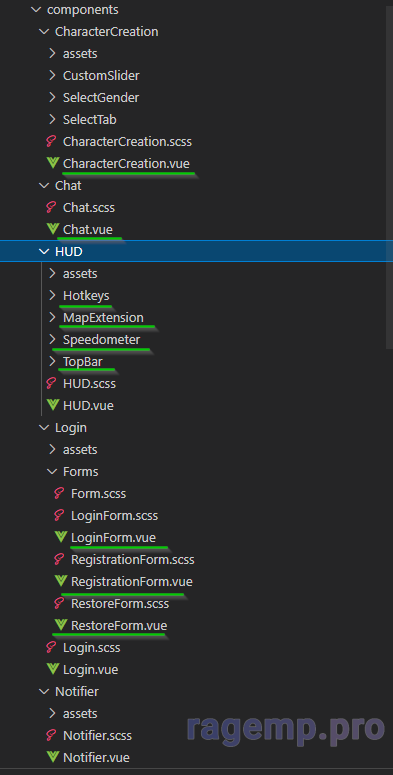Click the vertical scrollbar in explorer

[389, 175]
